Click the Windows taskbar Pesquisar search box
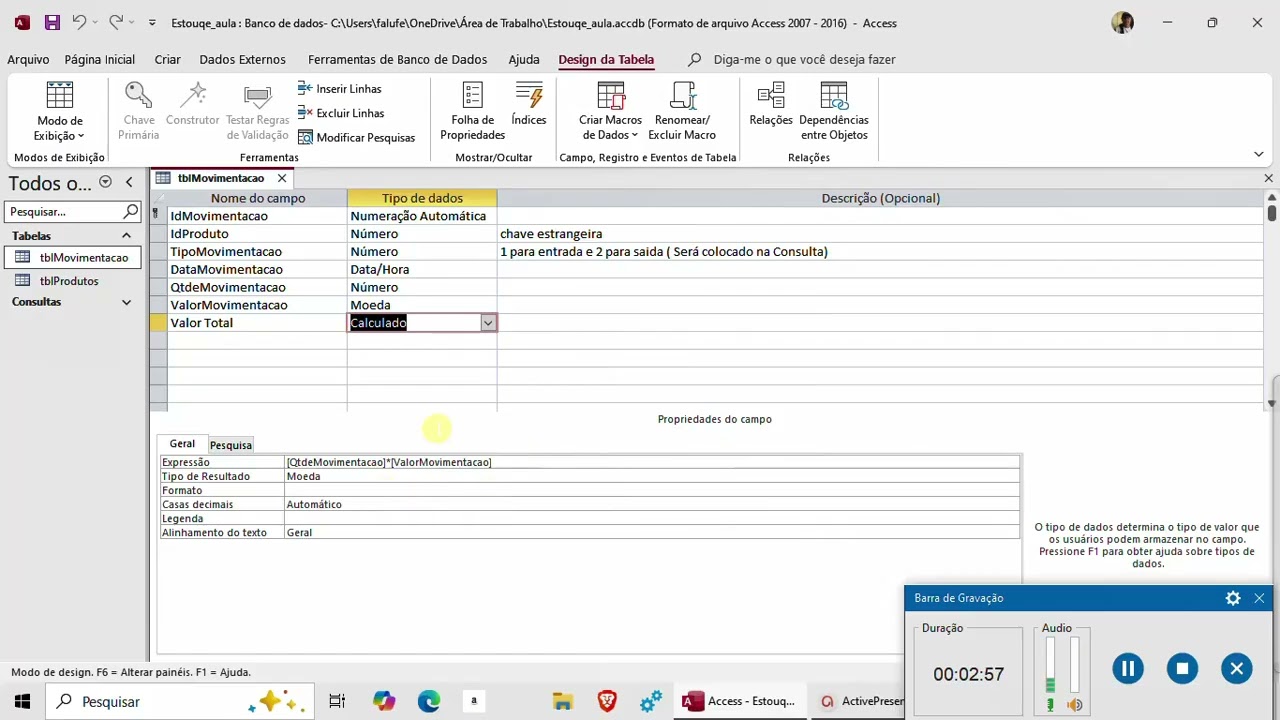This screenshot has height=720, width=1280. (x=181, y=701)
